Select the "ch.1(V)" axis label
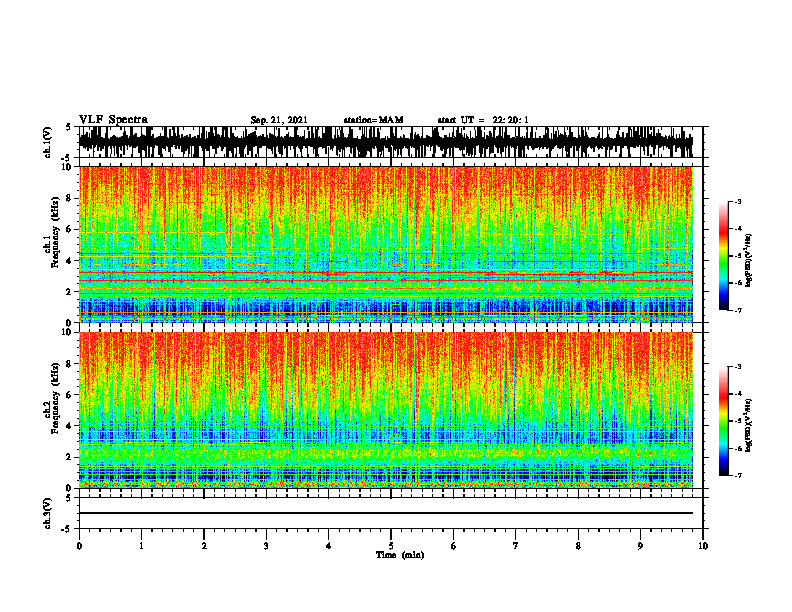 pos(48,142)
